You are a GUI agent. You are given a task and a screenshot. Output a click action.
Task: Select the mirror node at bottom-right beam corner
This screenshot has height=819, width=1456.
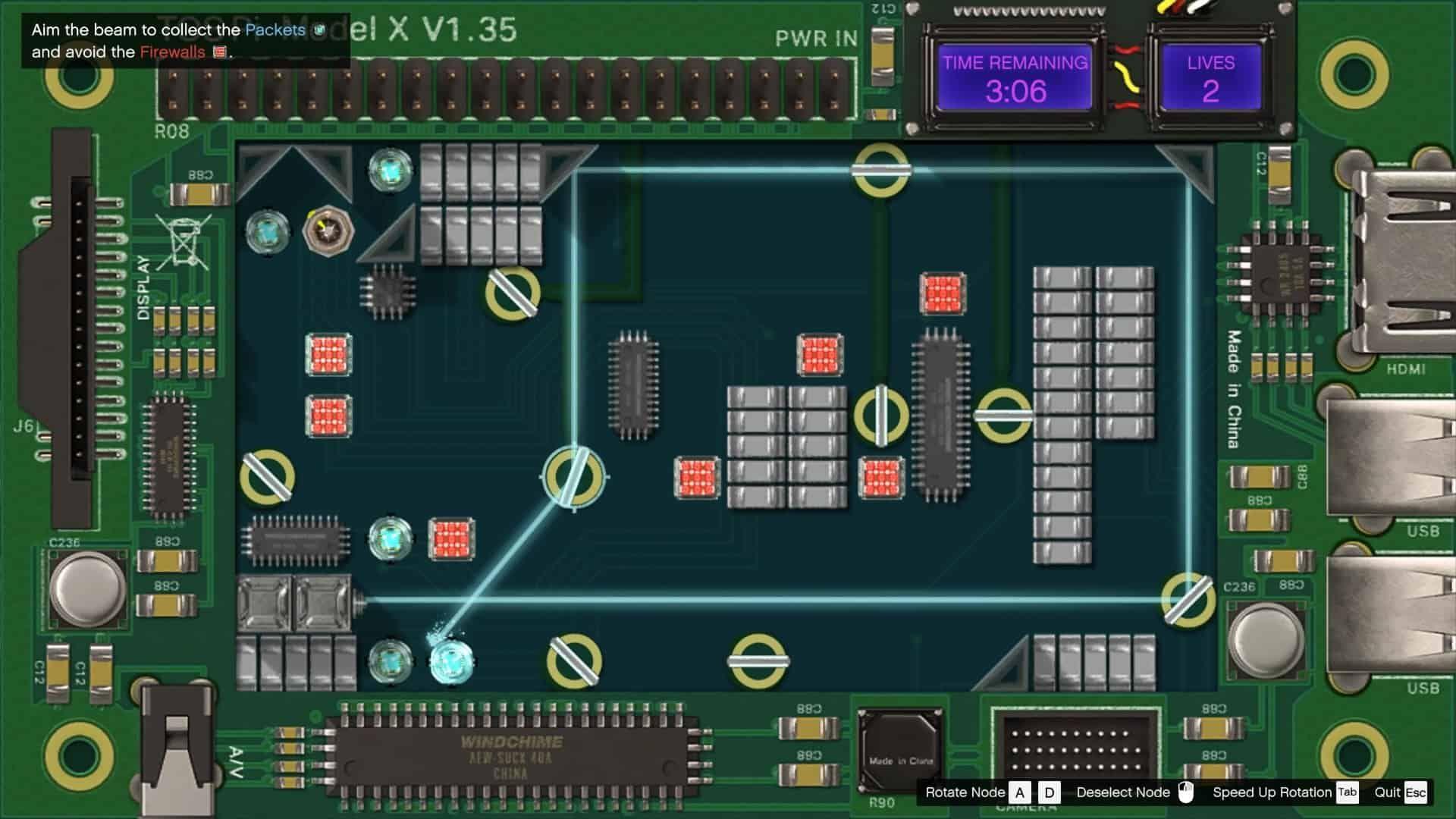(1188, 600)
